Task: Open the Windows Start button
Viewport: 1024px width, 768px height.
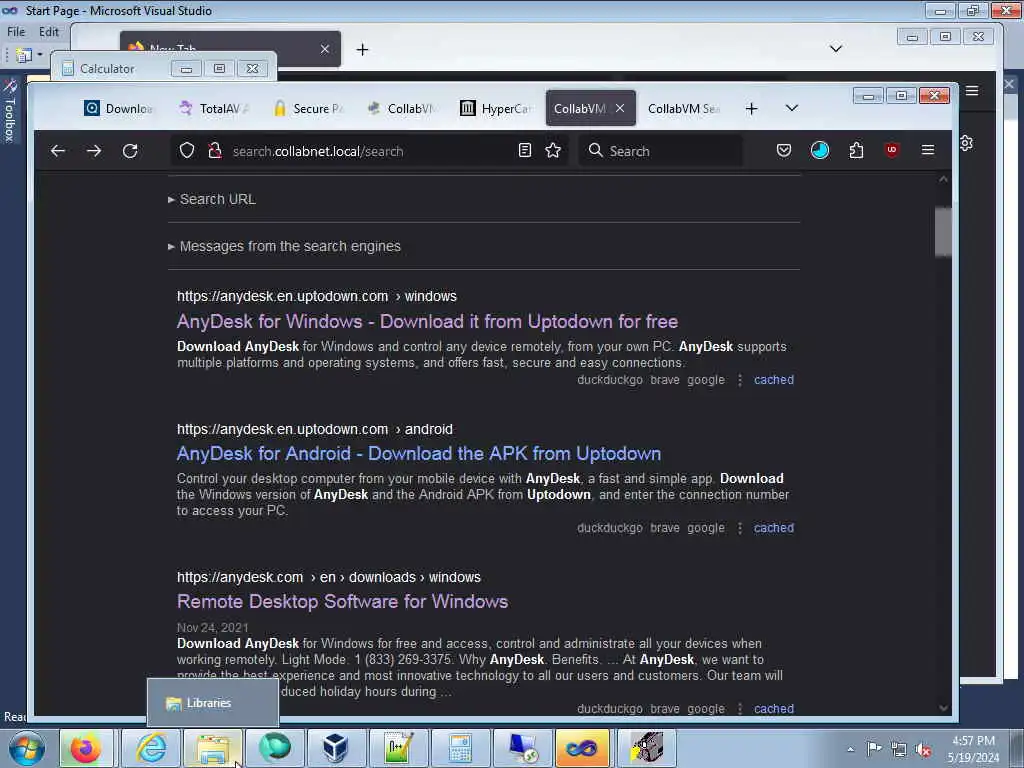Action: coord(26,748)
